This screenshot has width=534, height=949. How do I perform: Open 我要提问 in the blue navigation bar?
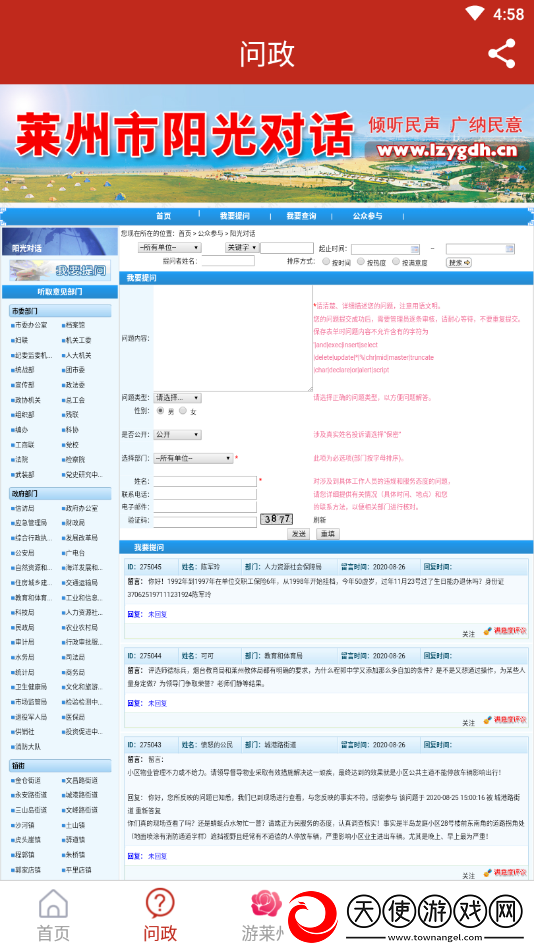point(234,216)
